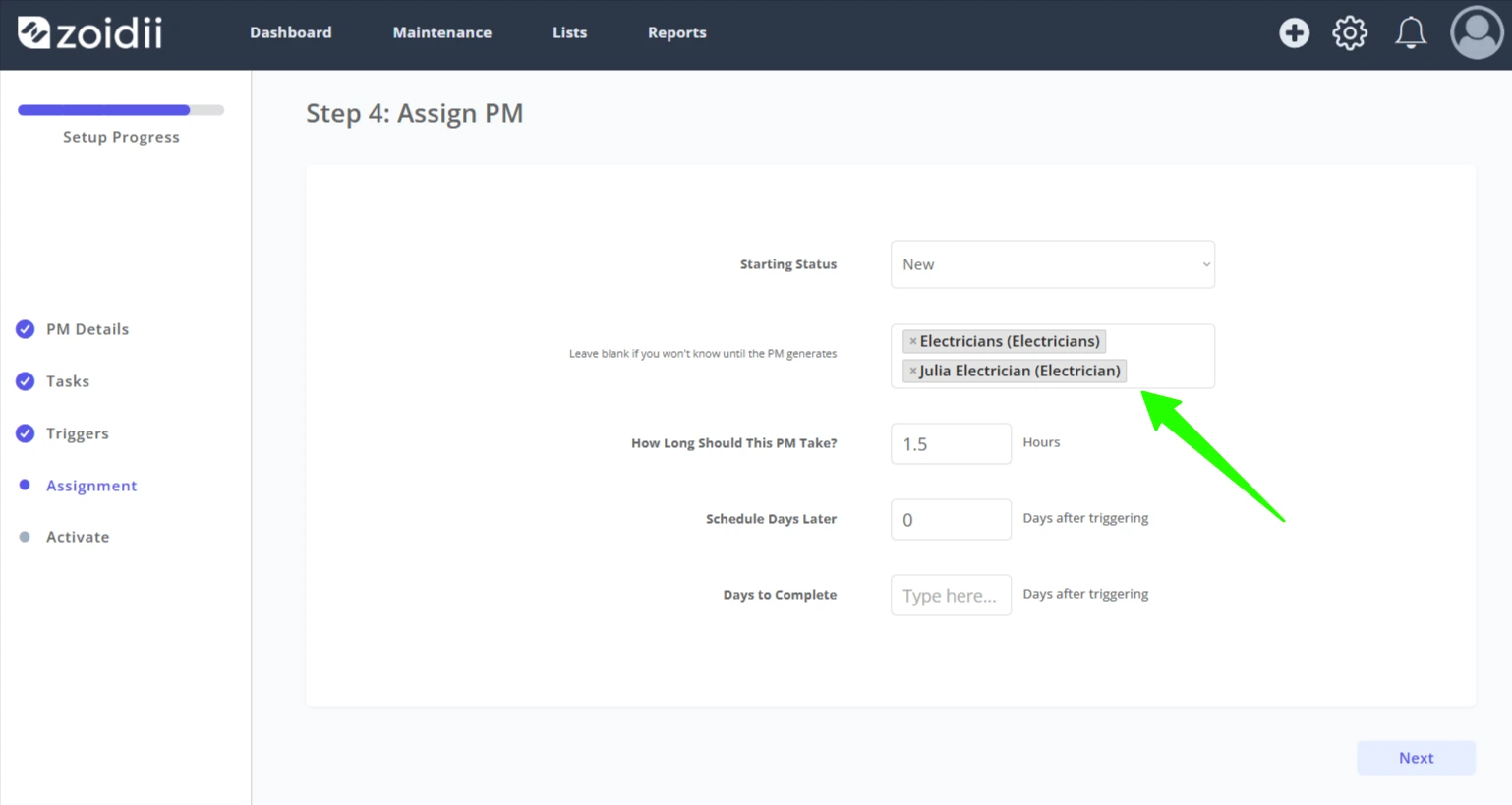Click the PM Details checkmark icon
This screenshot has height=805, width=1512.
[26, 329]
